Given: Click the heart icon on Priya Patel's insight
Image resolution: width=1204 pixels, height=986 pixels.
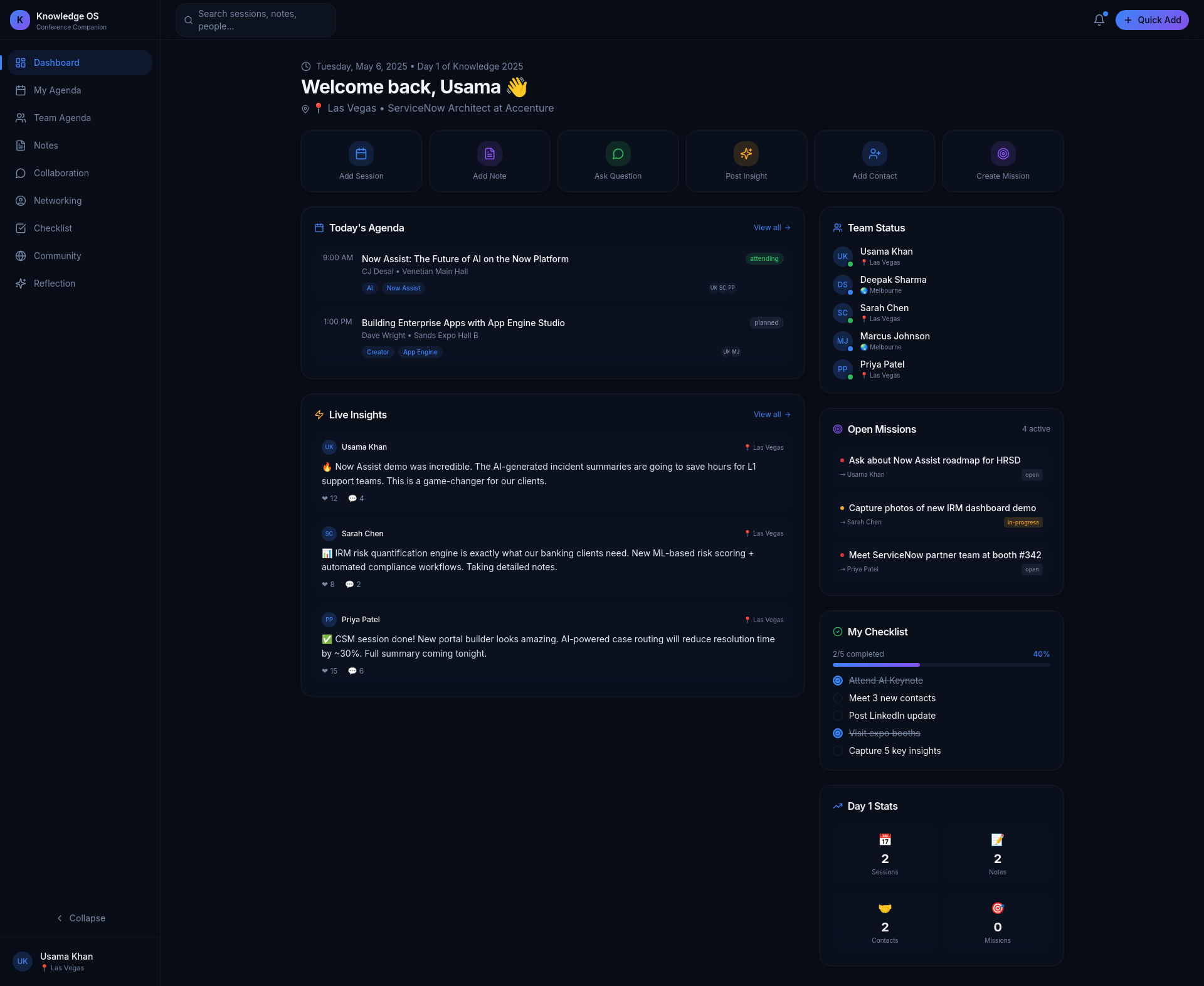Looking at the screenshot, I should 325,671.
